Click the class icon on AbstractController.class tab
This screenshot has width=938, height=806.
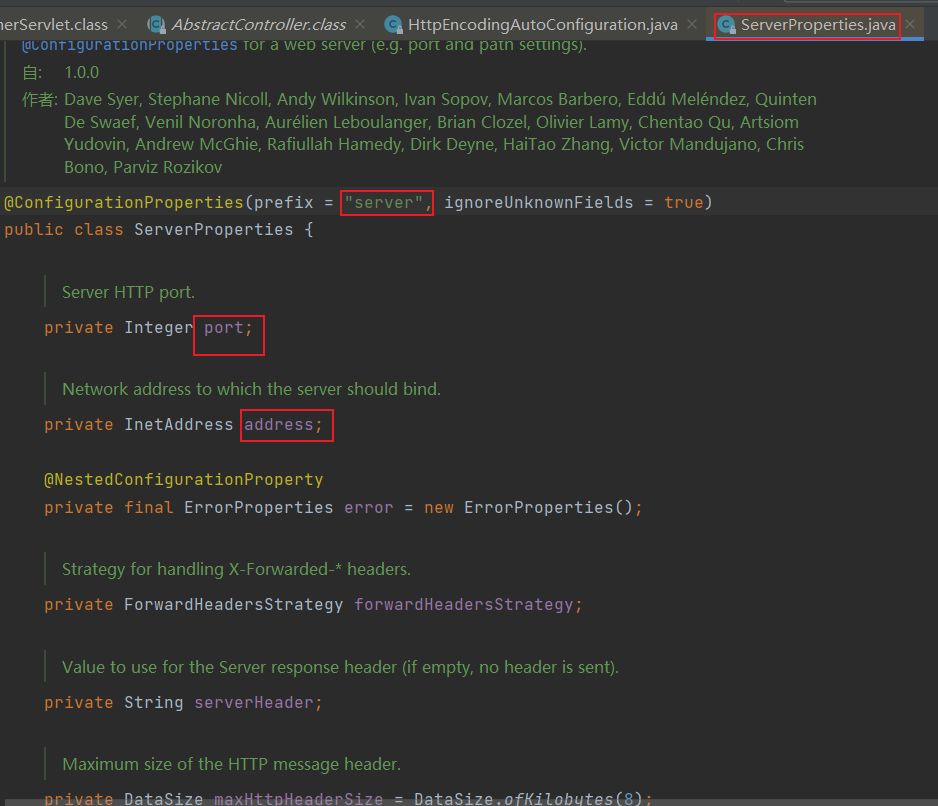pos(157,25)
